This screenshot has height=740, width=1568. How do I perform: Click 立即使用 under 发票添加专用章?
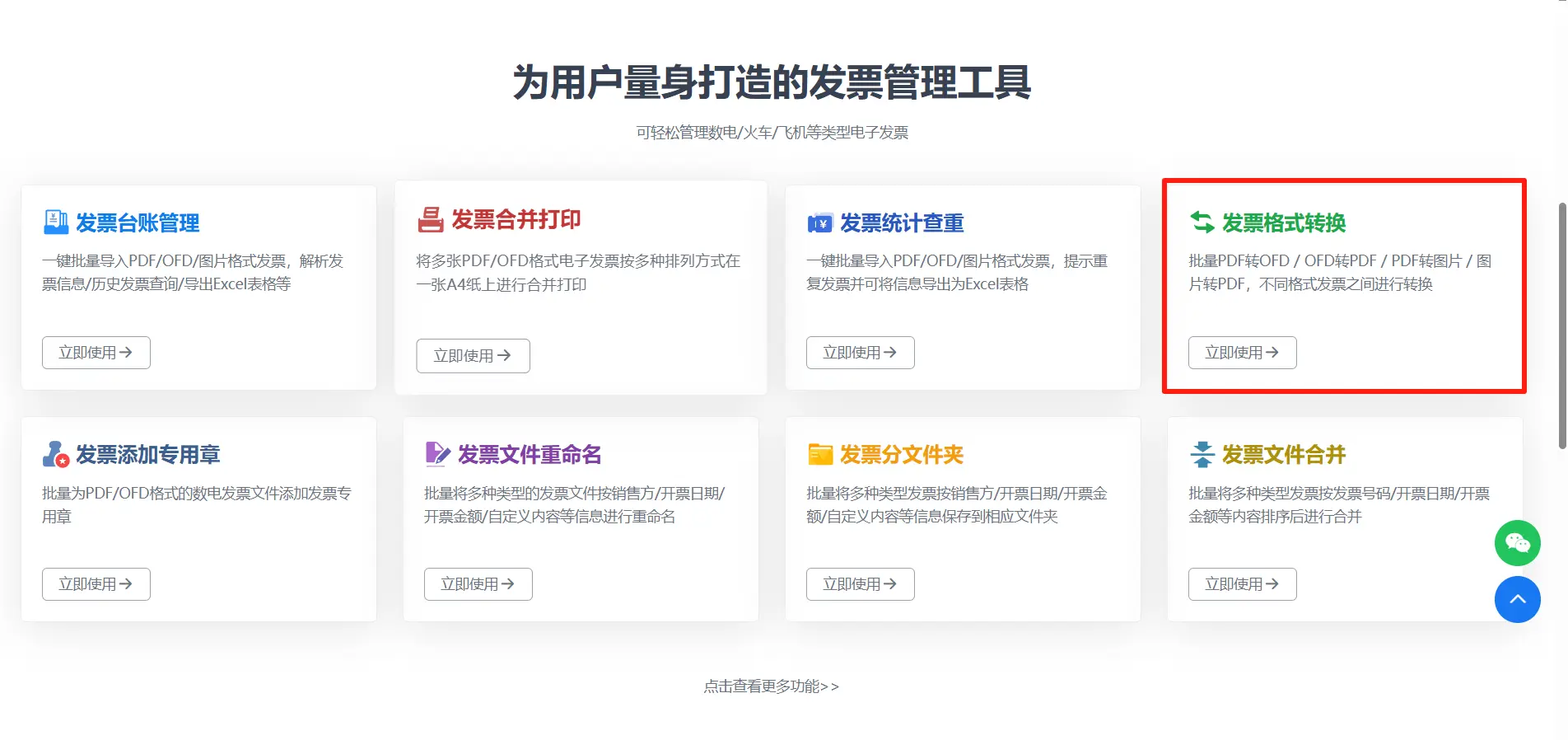(96, 584)
